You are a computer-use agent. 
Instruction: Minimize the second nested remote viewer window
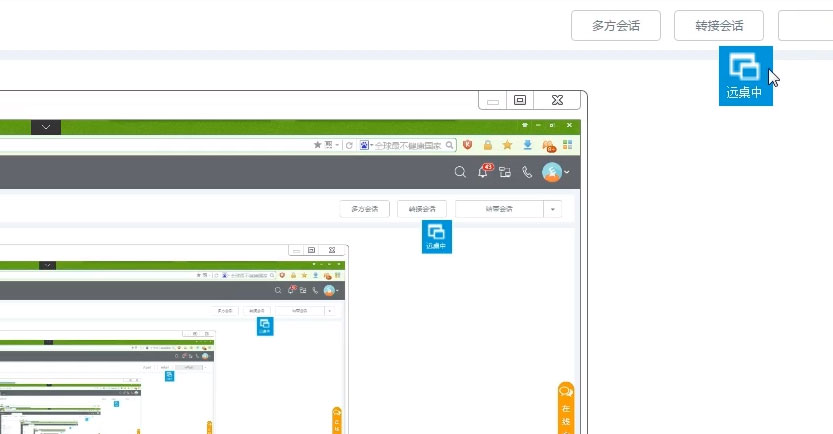pyautogui.click(x=296, y=250)
